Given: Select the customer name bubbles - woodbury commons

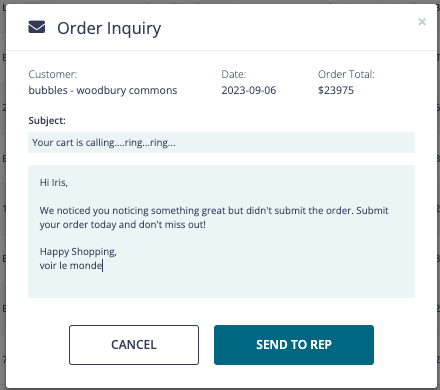Looking at the screenshot, I should click(x=103, y=90).
